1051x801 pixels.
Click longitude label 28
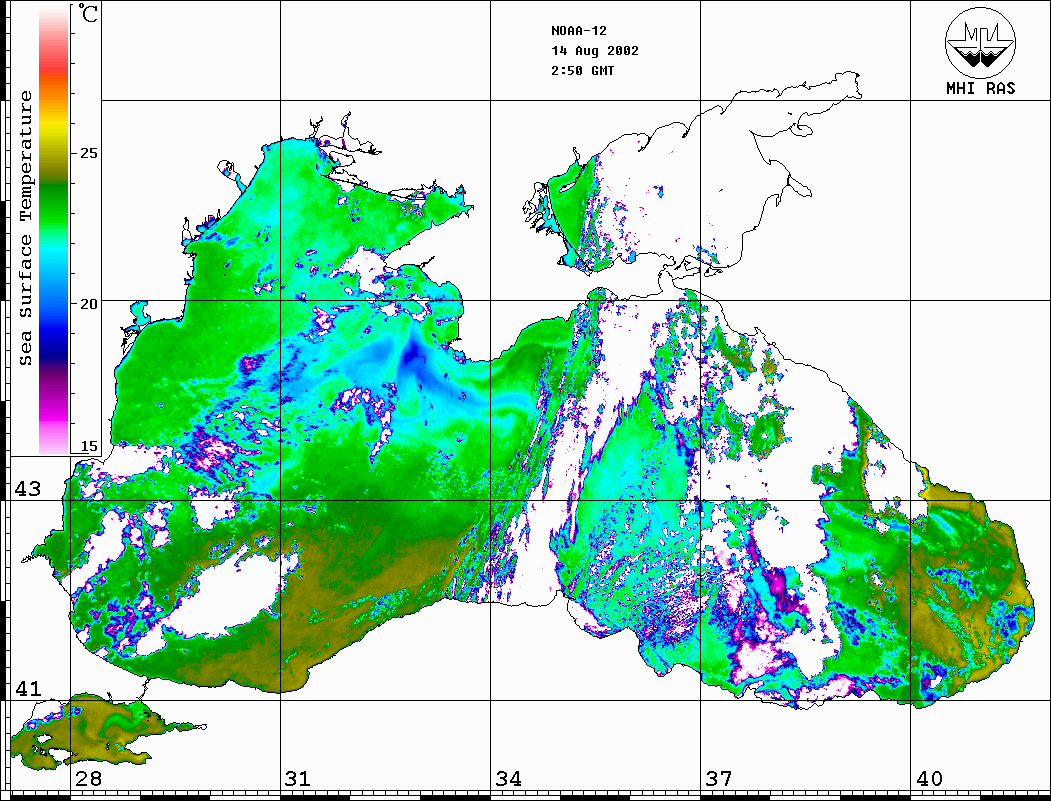88,778
